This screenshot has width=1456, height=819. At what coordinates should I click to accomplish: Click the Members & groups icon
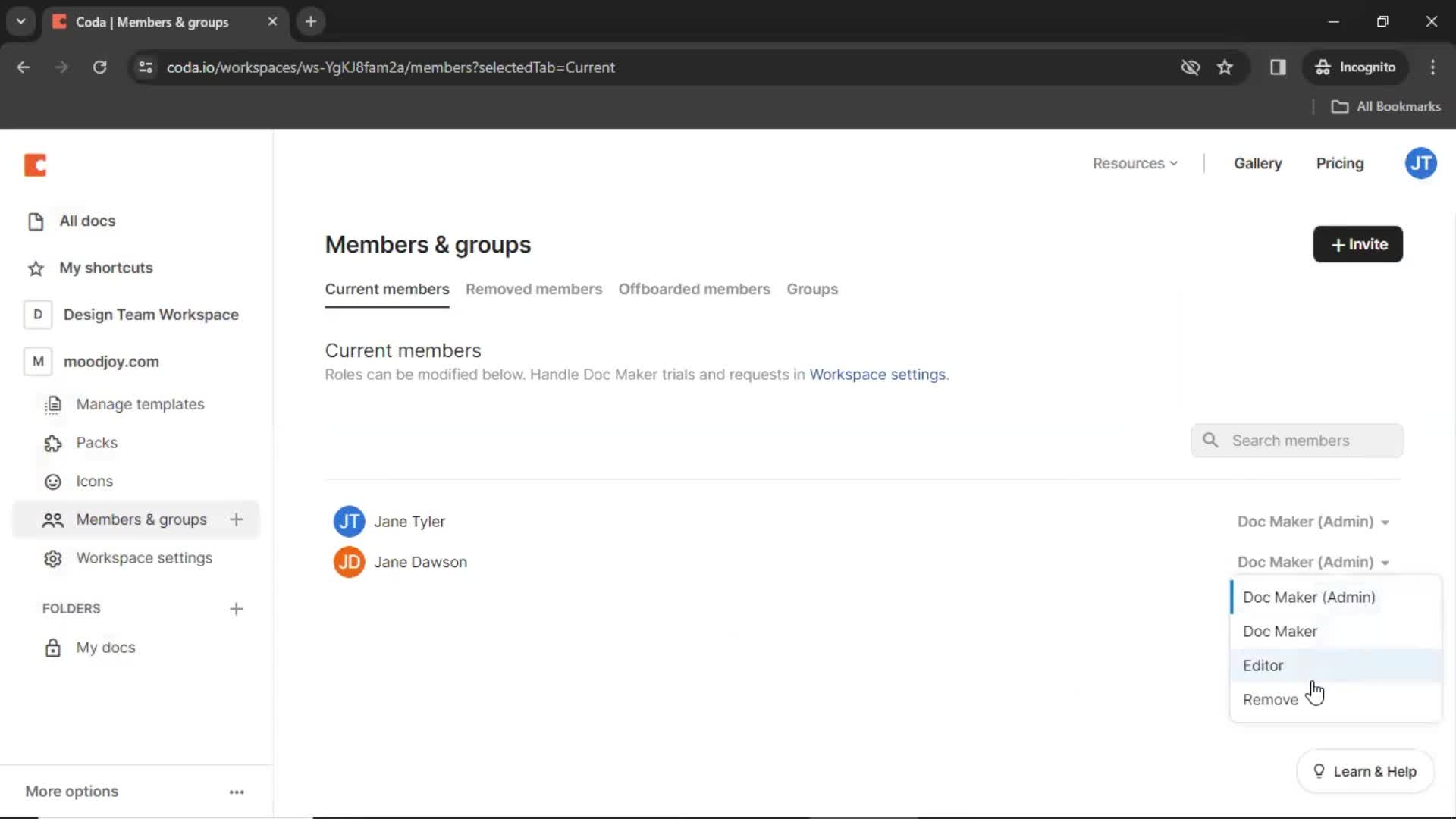pyautogui.click(x=53, y=519)
